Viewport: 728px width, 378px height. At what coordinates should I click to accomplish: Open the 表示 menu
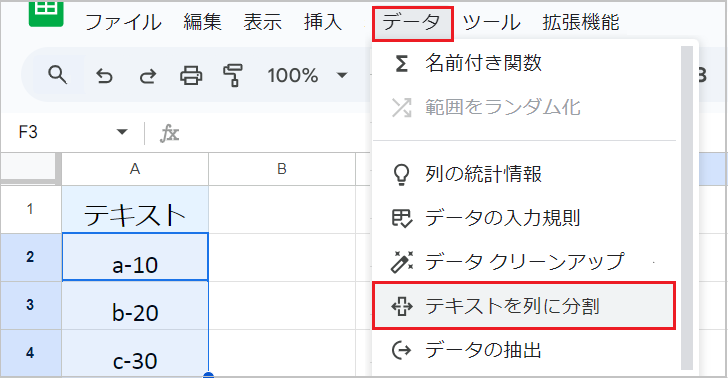tap(263, 22)
